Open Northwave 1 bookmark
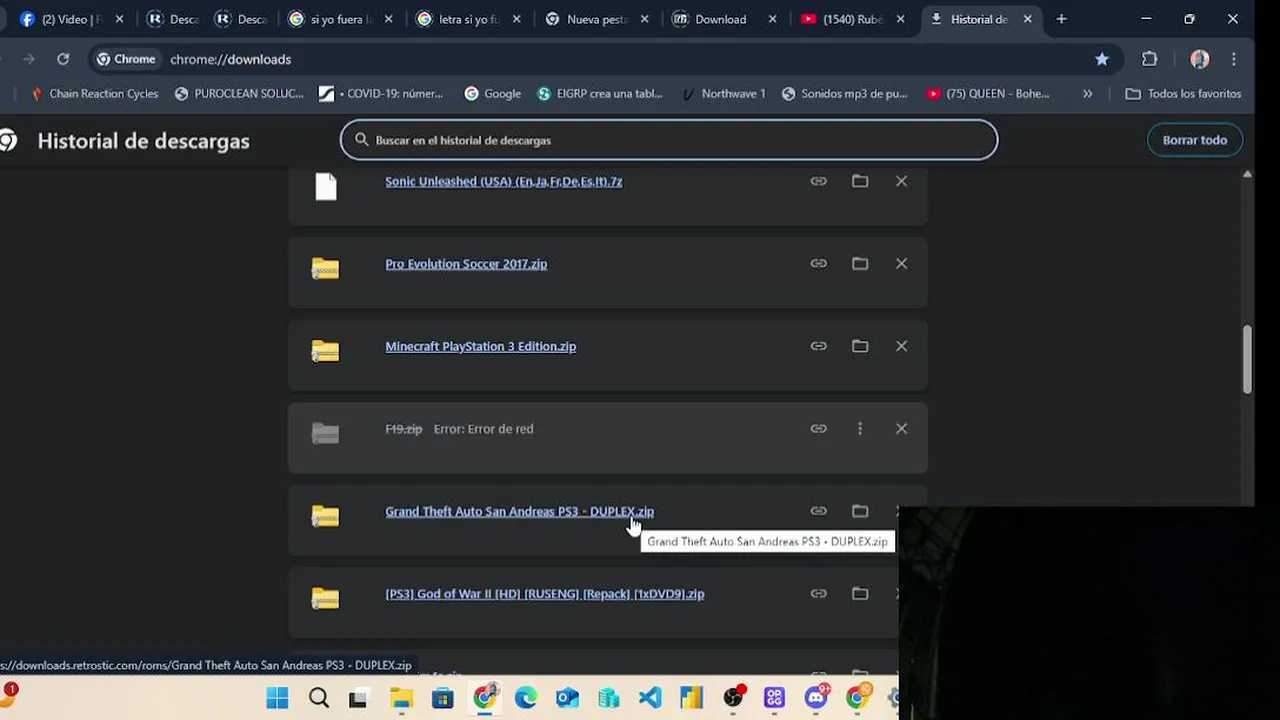This screenshot has width=1280, height=720. pyautogui.click(x=724, y=94)
